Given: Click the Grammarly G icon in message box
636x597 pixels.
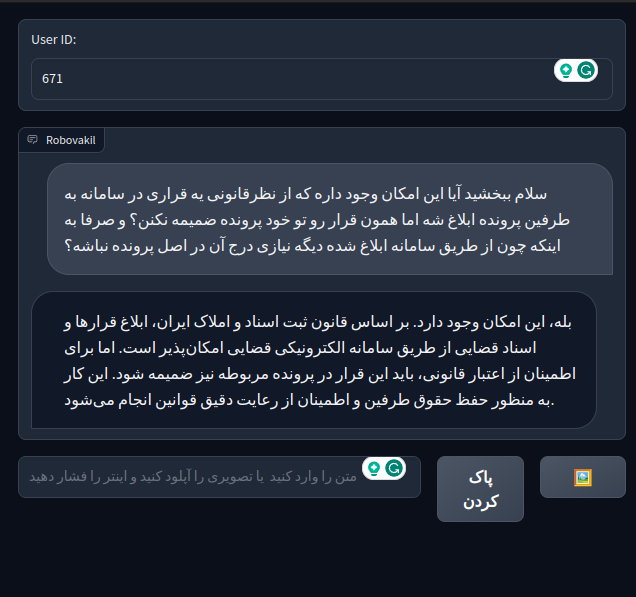Looking at the screenshot, I should pos(394,468).
